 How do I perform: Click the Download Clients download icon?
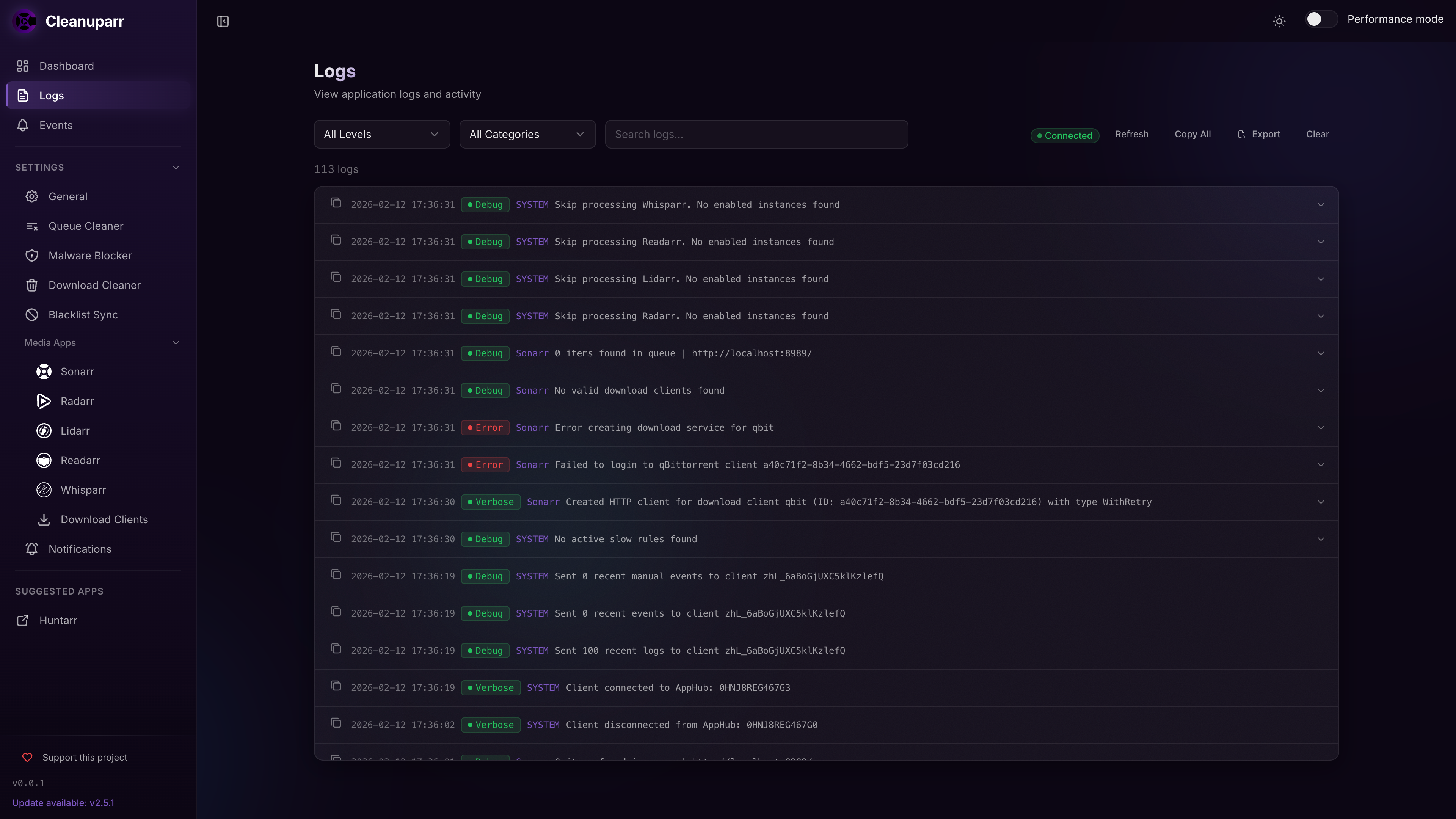click(44, 519)
